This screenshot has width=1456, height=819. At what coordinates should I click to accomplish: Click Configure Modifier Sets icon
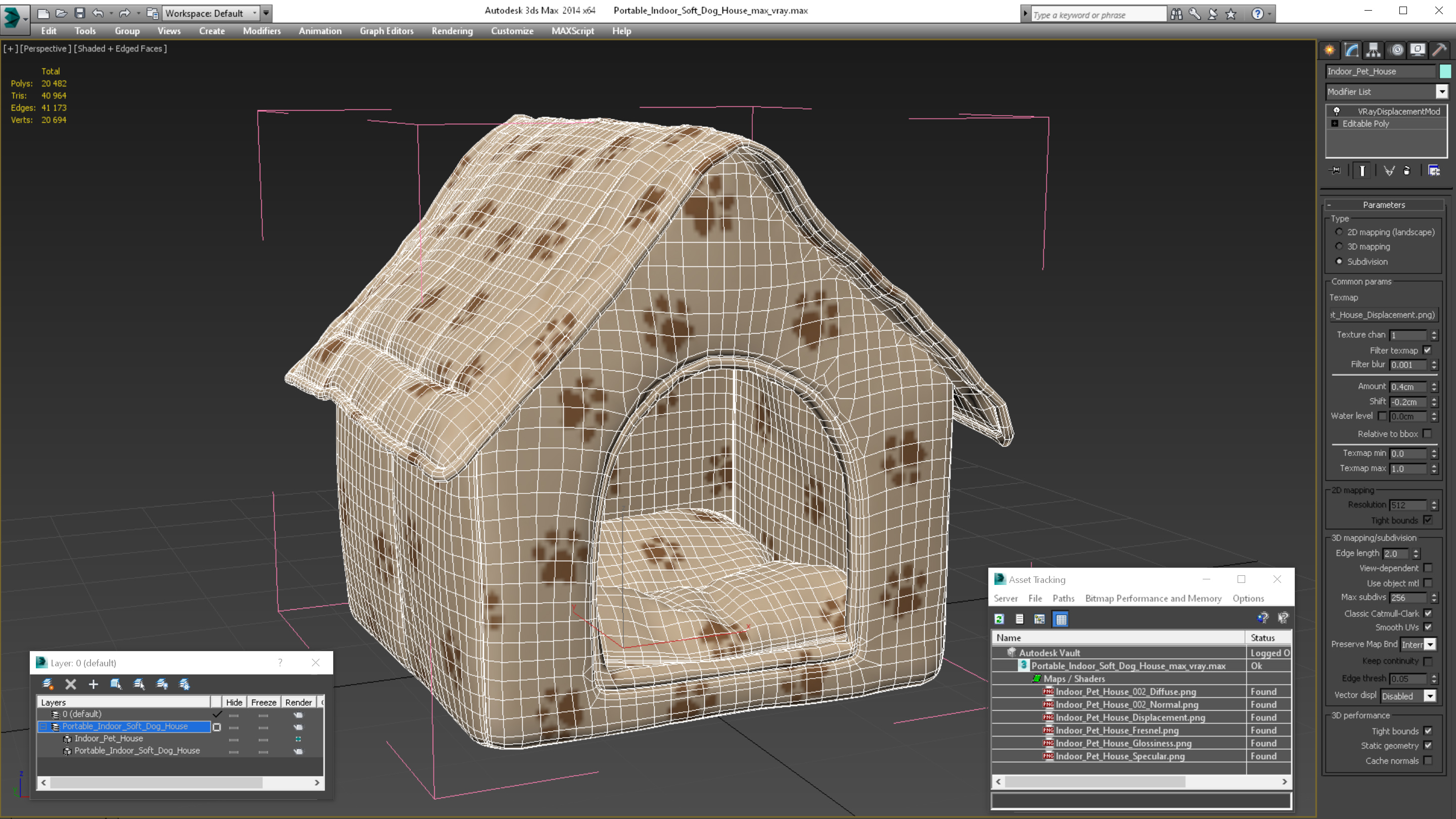(1434, 170)
